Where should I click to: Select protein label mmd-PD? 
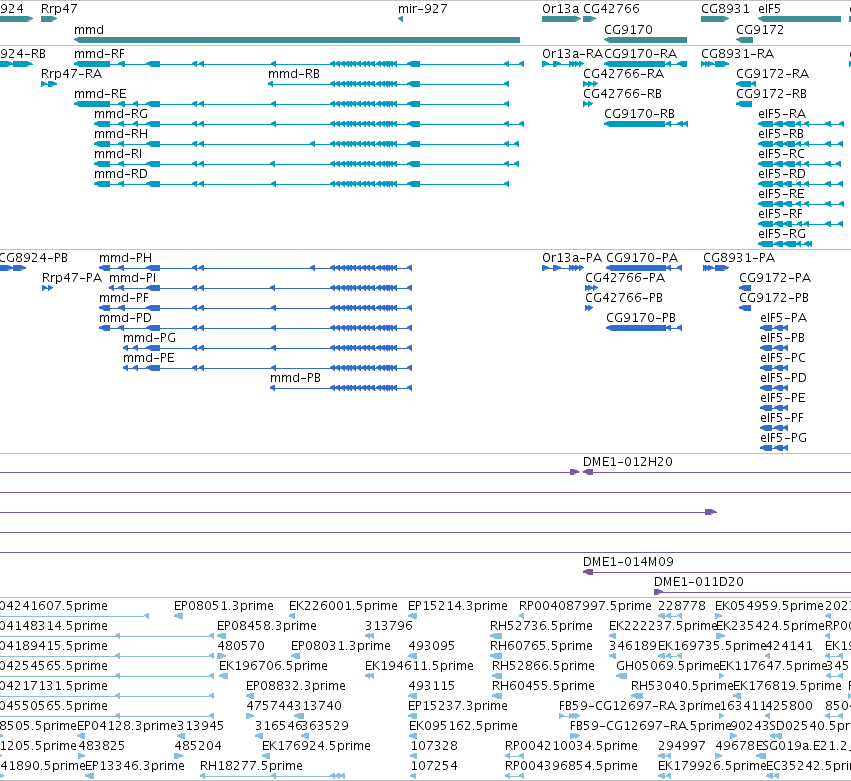[x=125, y=318]
